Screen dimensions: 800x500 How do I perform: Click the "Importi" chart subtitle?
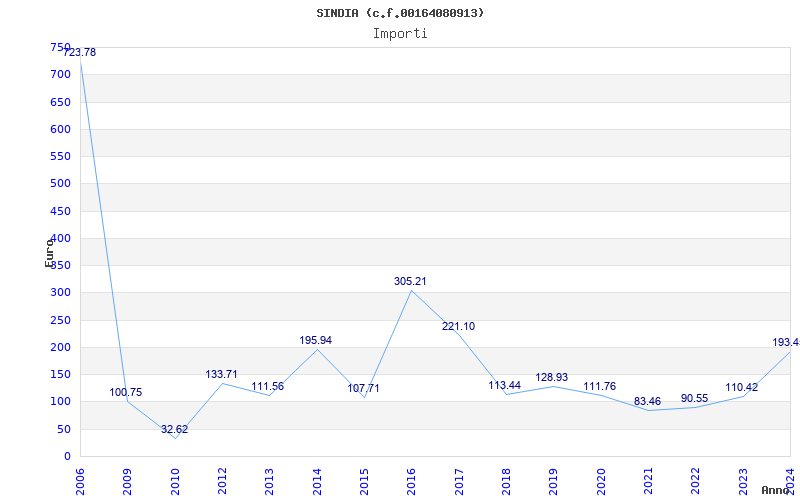[400, 33]
